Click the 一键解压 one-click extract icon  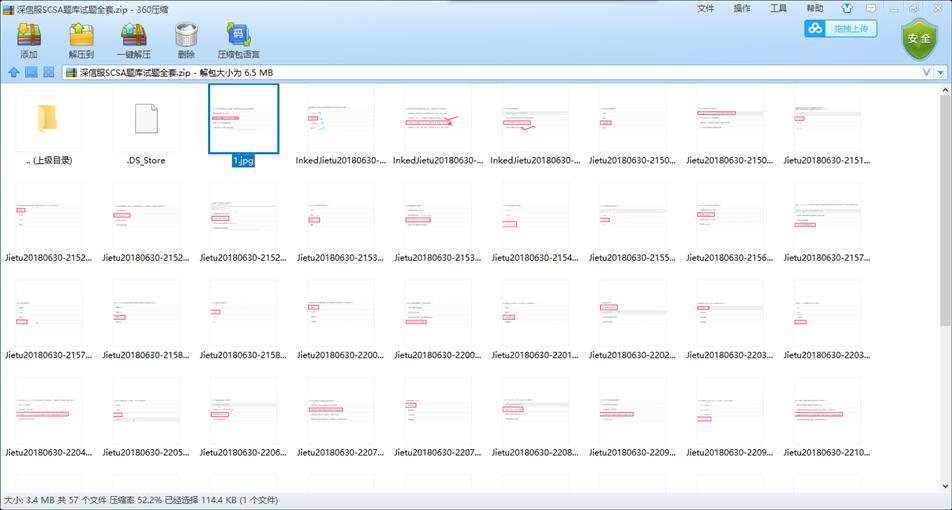(134, 41)
